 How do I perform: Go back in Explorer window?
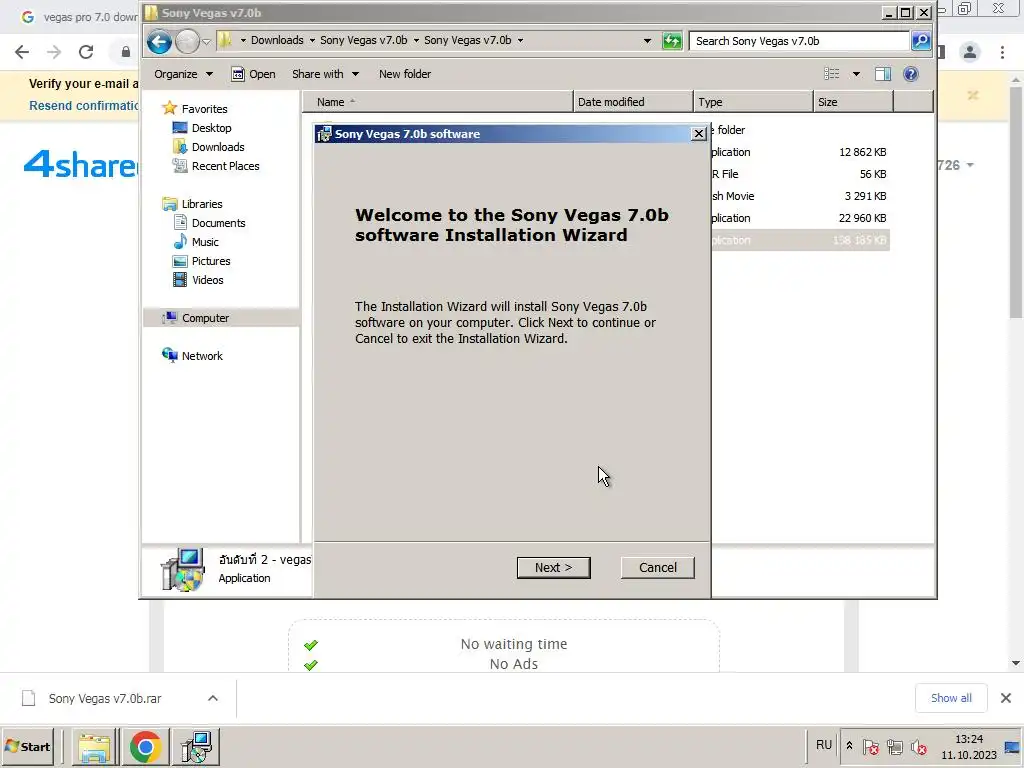(159, 42)
